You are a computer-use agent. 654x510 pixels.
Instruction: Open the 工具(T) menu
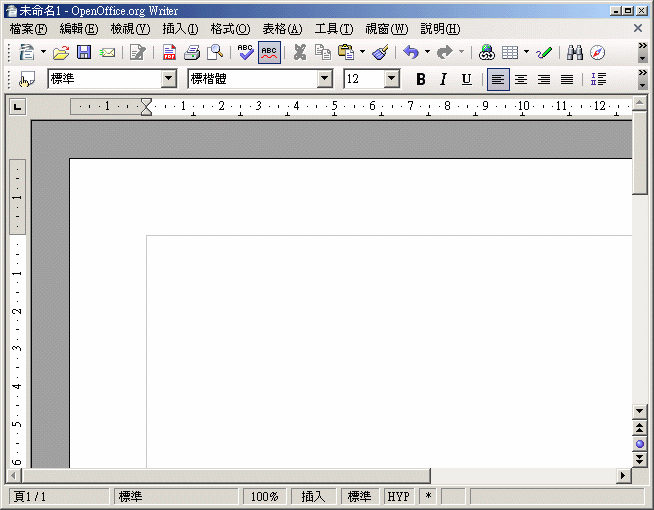[x=334, y=29]
